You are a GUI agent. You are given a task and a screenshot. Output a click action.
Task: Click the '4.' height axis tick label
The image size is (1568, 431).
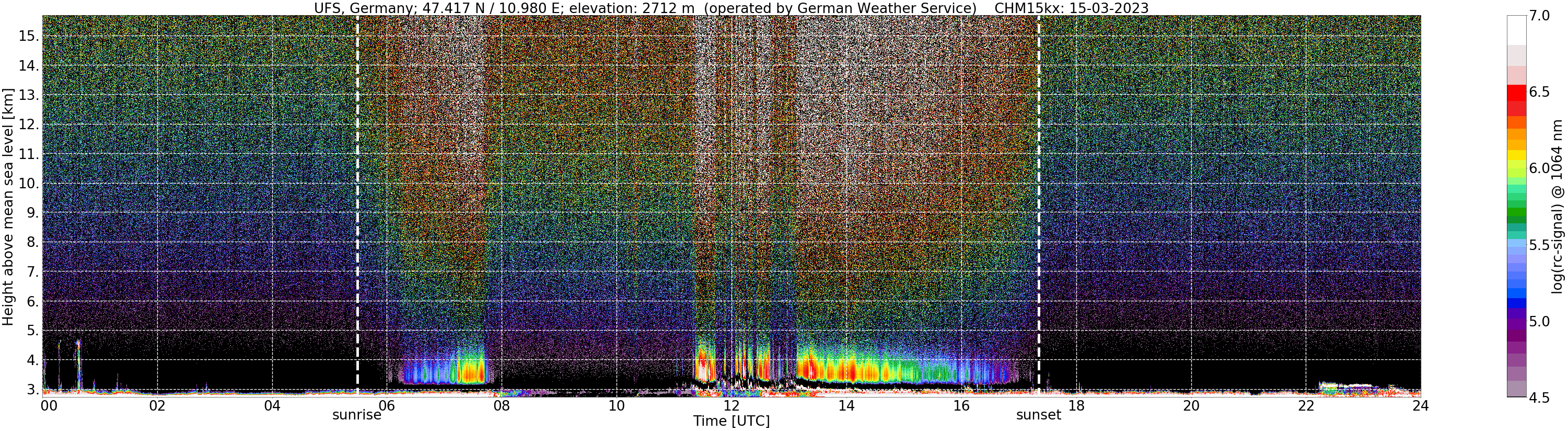pyautogui.click(x=32, y=360)
